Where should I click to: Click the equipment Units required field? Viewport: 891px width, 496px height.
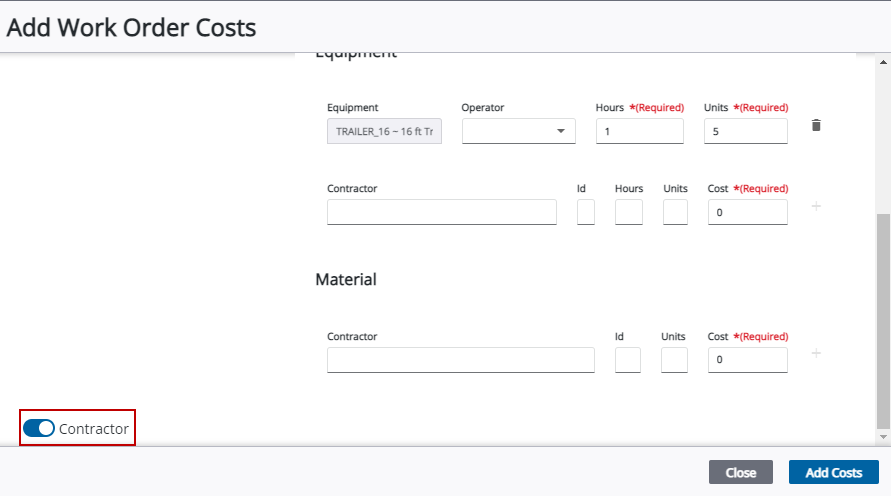[745, 131]
